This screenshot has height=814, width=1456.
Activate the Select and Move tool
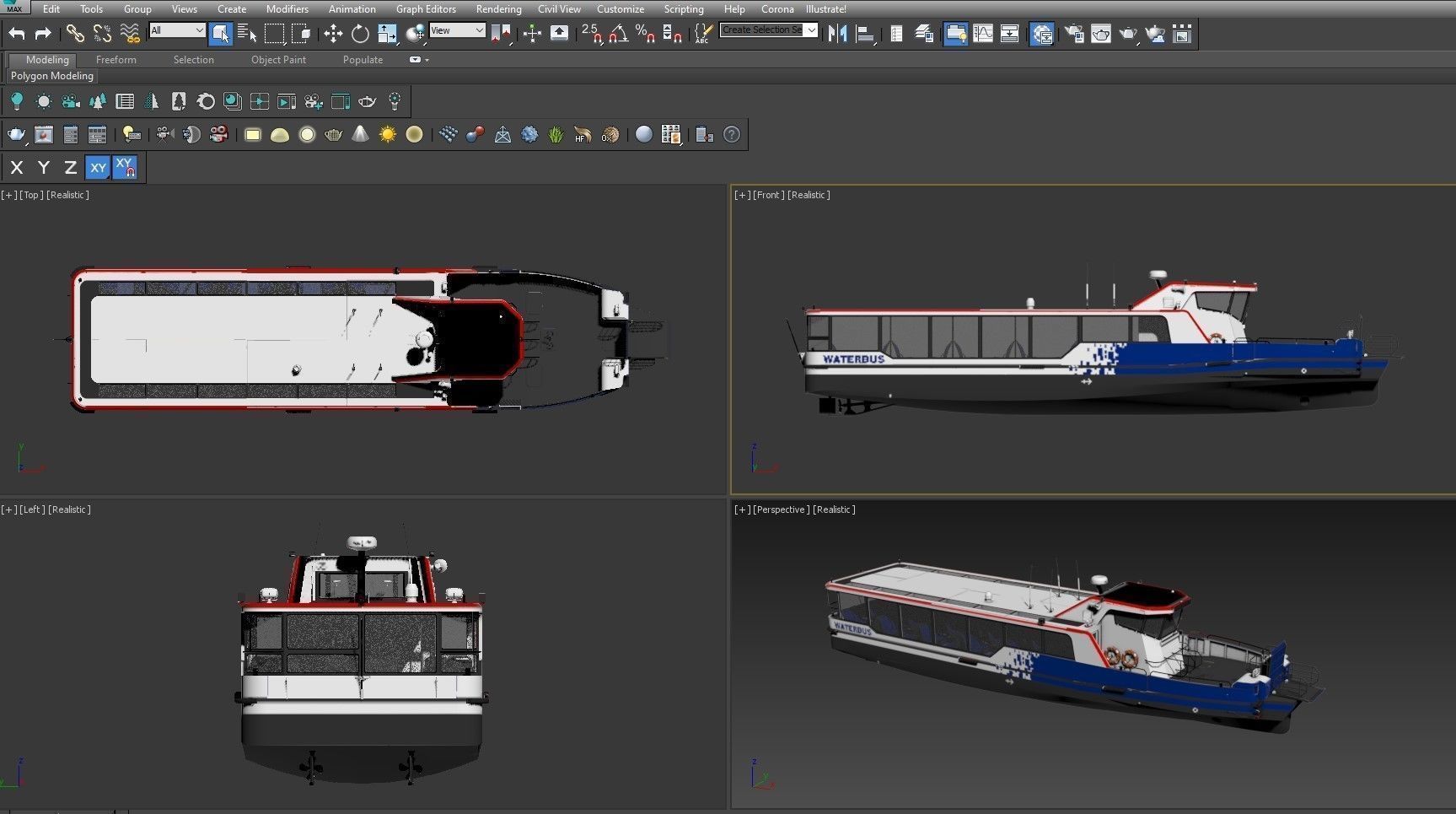pos(333,34)
